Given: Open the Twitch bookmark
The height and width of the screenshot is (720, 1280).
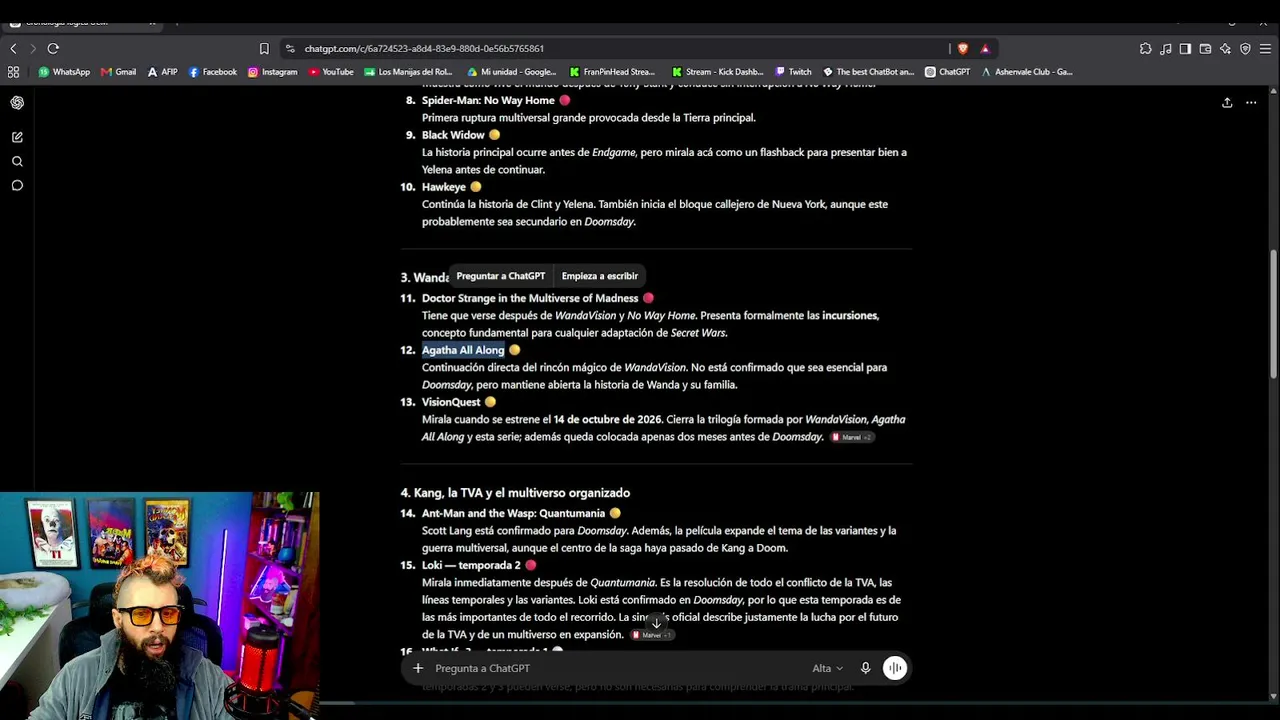Looking at the screenshot, I should coord(794,72).
